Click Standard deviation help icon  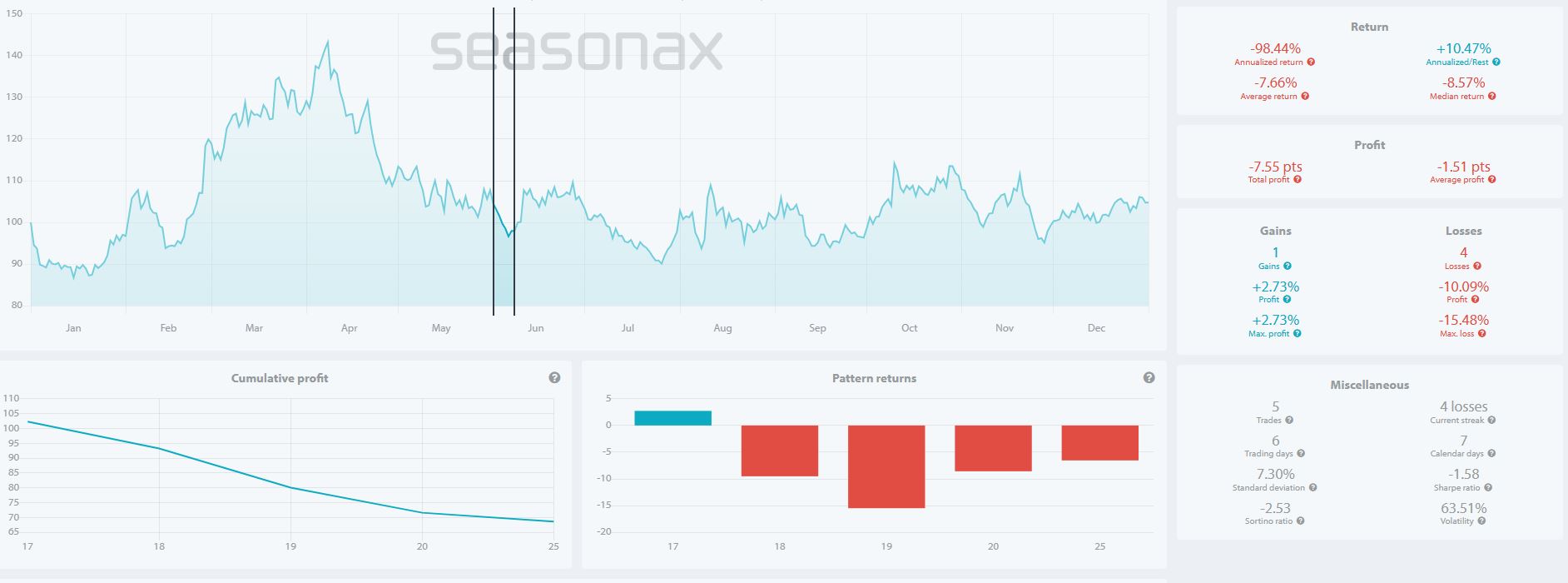[x=1312, y=488]
